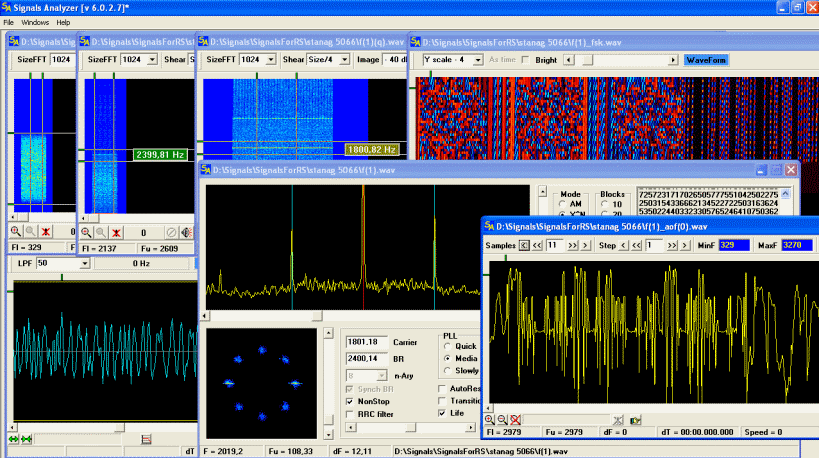This screenshot has width=819, height=458.
Task: Open the LPF 50 dropdown
Action: click(x=84, y=263)
